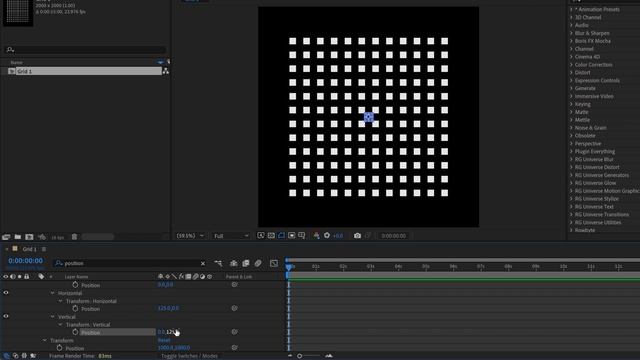Open grid and guide options in viewer
Image resolution: width=640 pixels, height=360 pixels.
click(x=302, y=236)
